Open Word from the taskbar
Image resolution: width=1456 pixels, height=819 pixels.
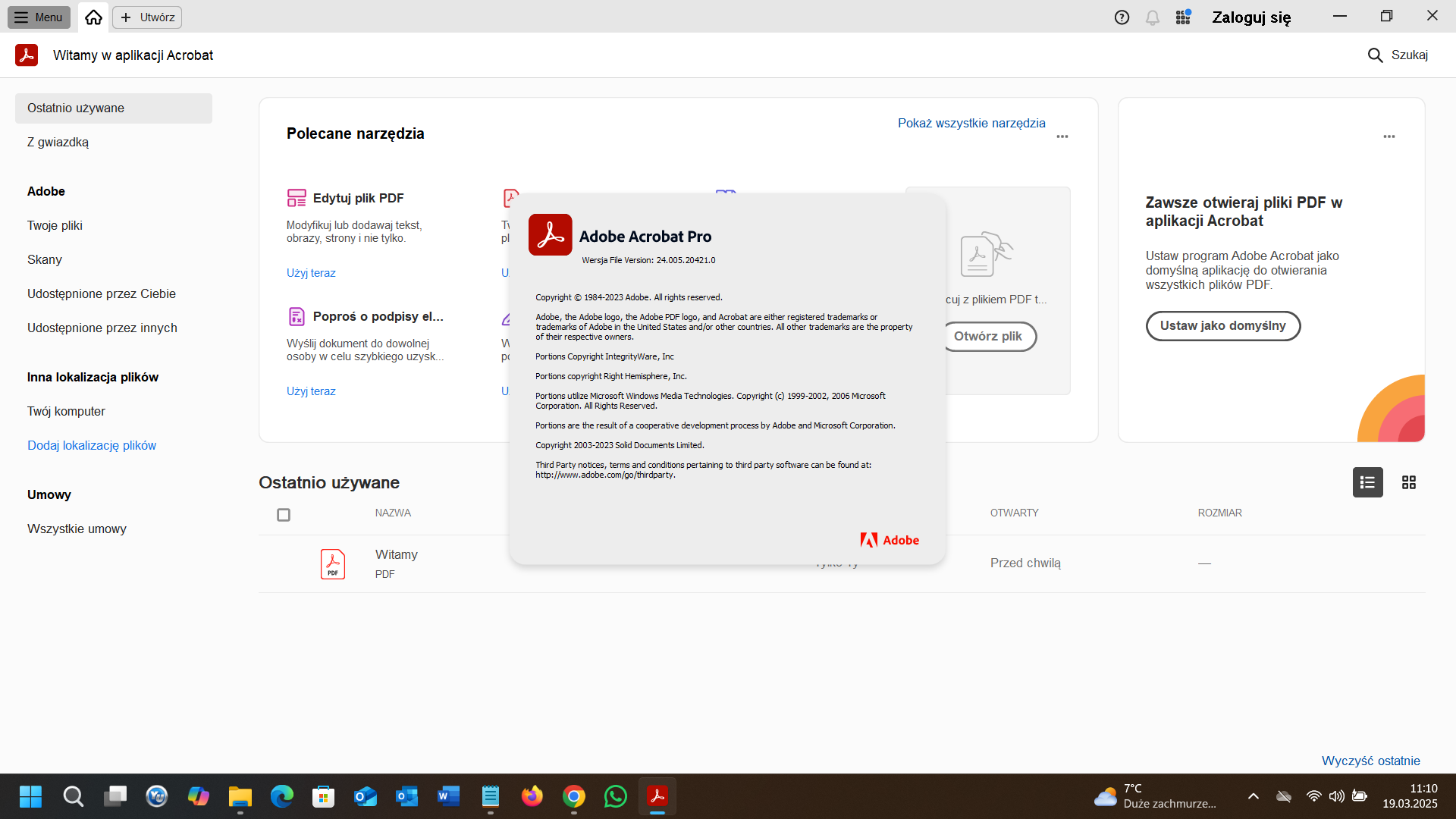tap(449, 796)
